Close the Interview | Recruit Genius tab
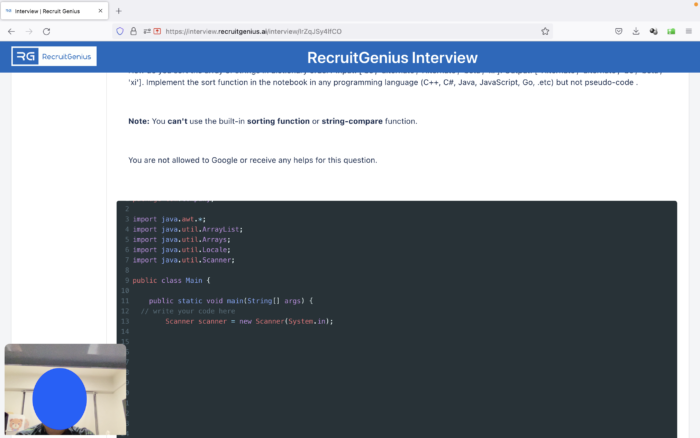The width and height of the screenshot is (700, 438). tap(100, 11)
